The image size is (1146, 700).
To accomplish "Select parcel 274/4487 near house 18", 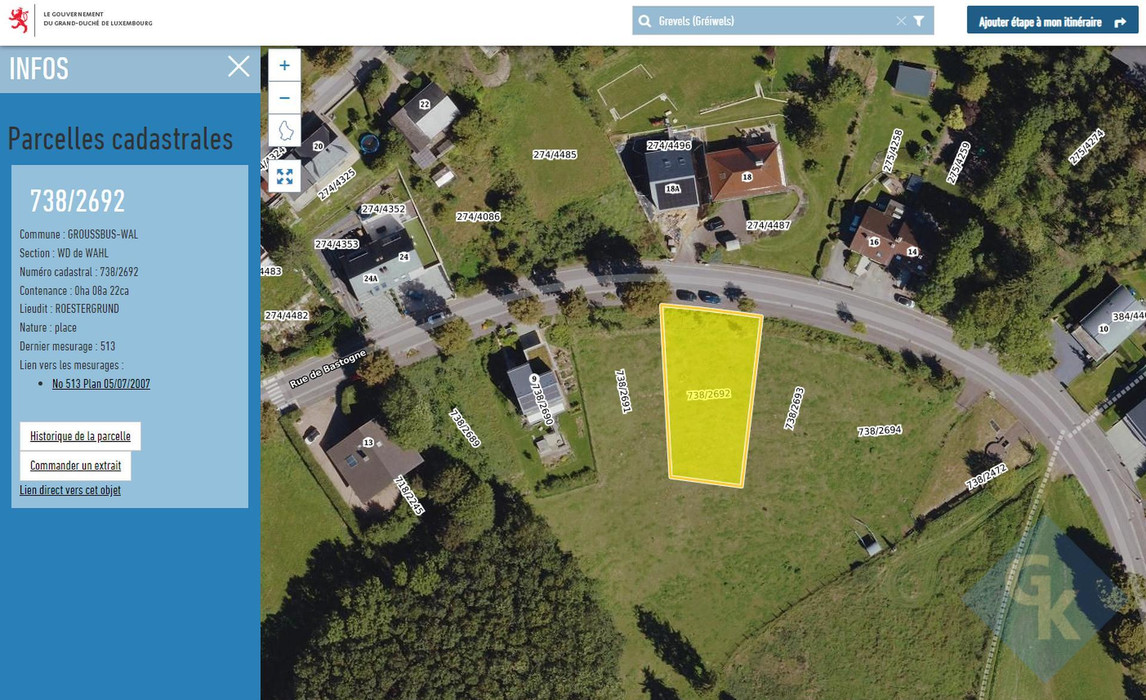I will [x=768, y=225].
